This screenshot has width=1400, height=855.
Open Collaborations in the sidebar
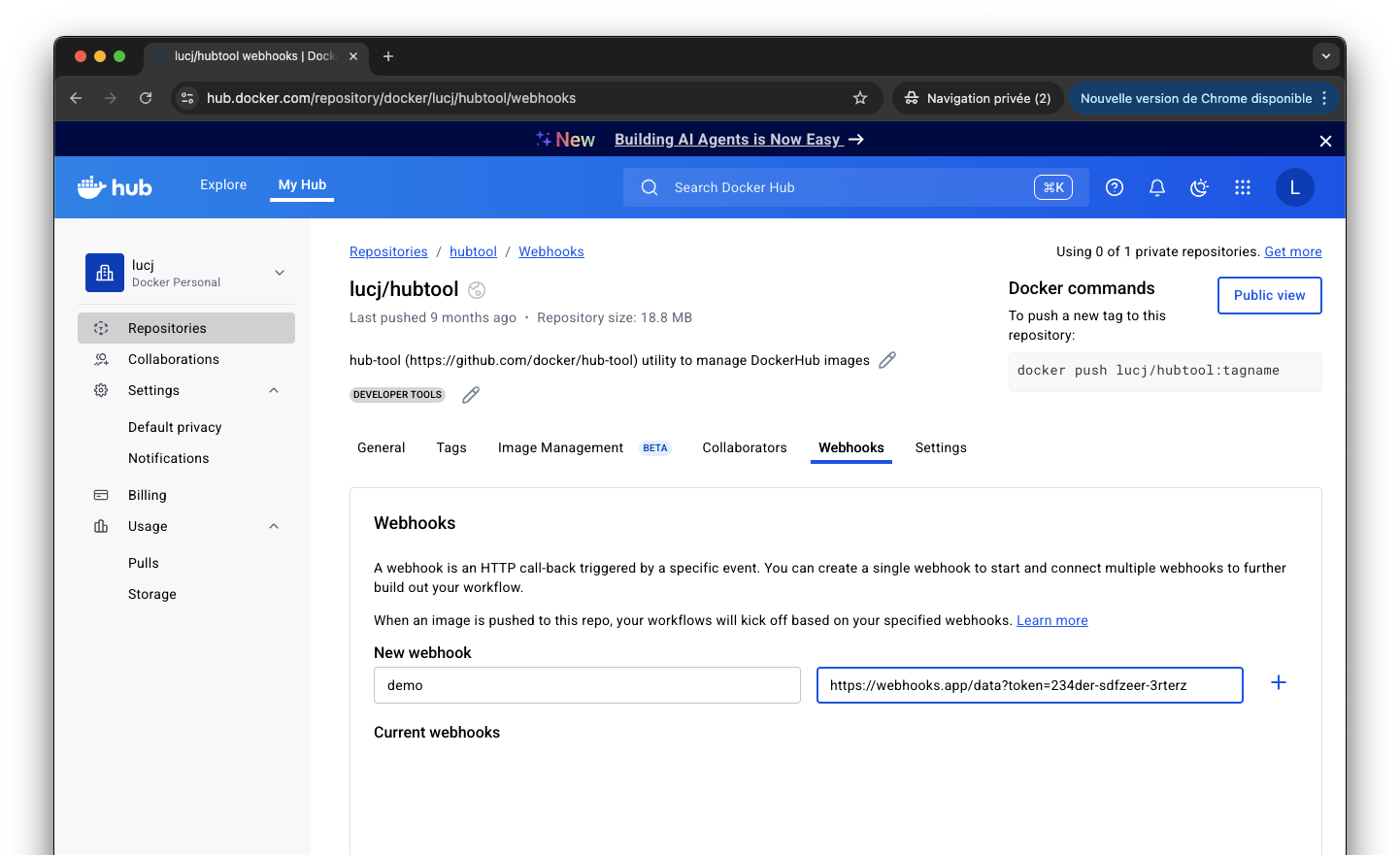(x=186, y=359)
